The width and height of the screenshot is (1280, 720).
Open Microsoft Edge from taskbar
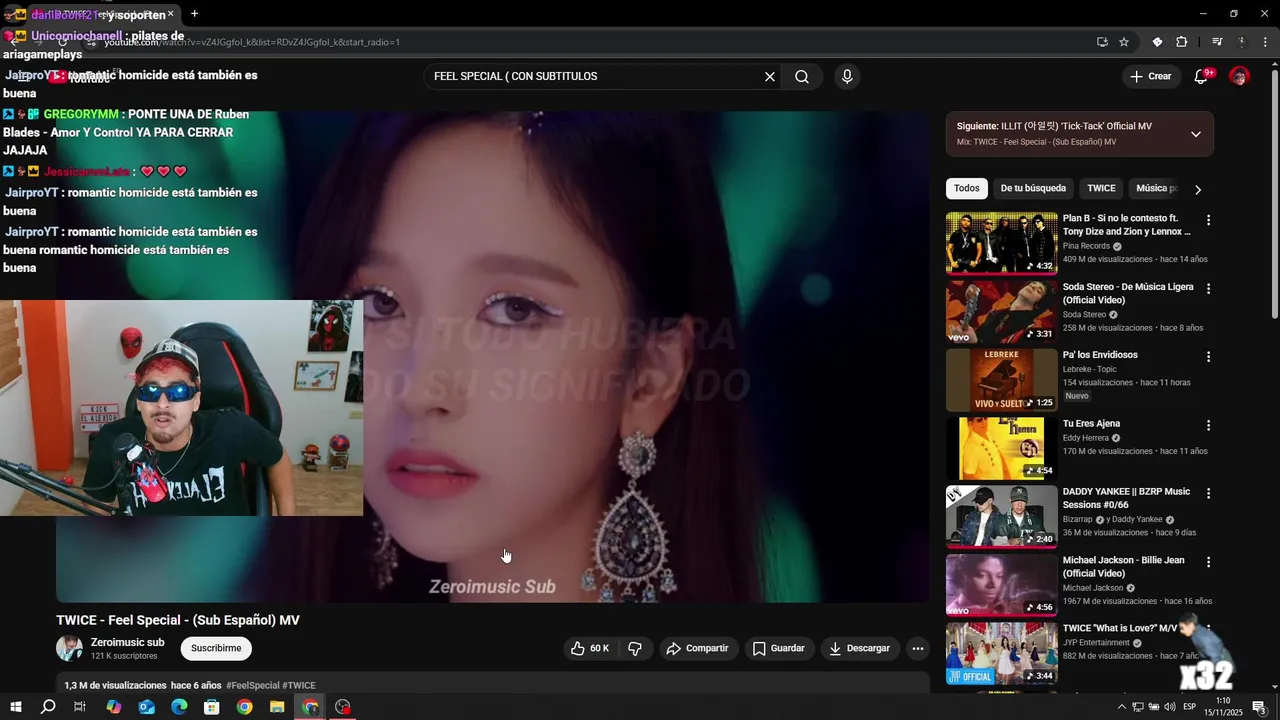pyautogui.click(x=179, y=707)
